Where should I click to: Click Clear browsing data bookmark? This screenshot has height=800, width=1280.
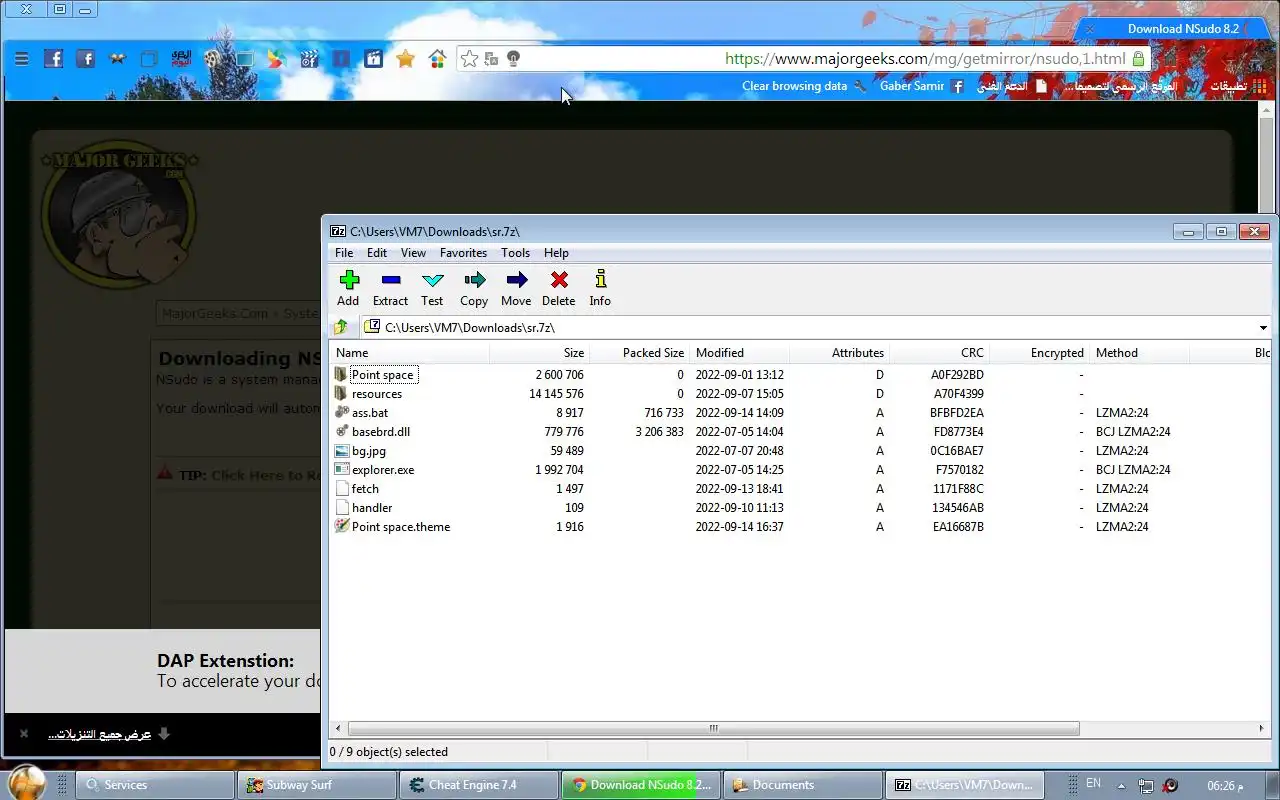coord(804,86)
